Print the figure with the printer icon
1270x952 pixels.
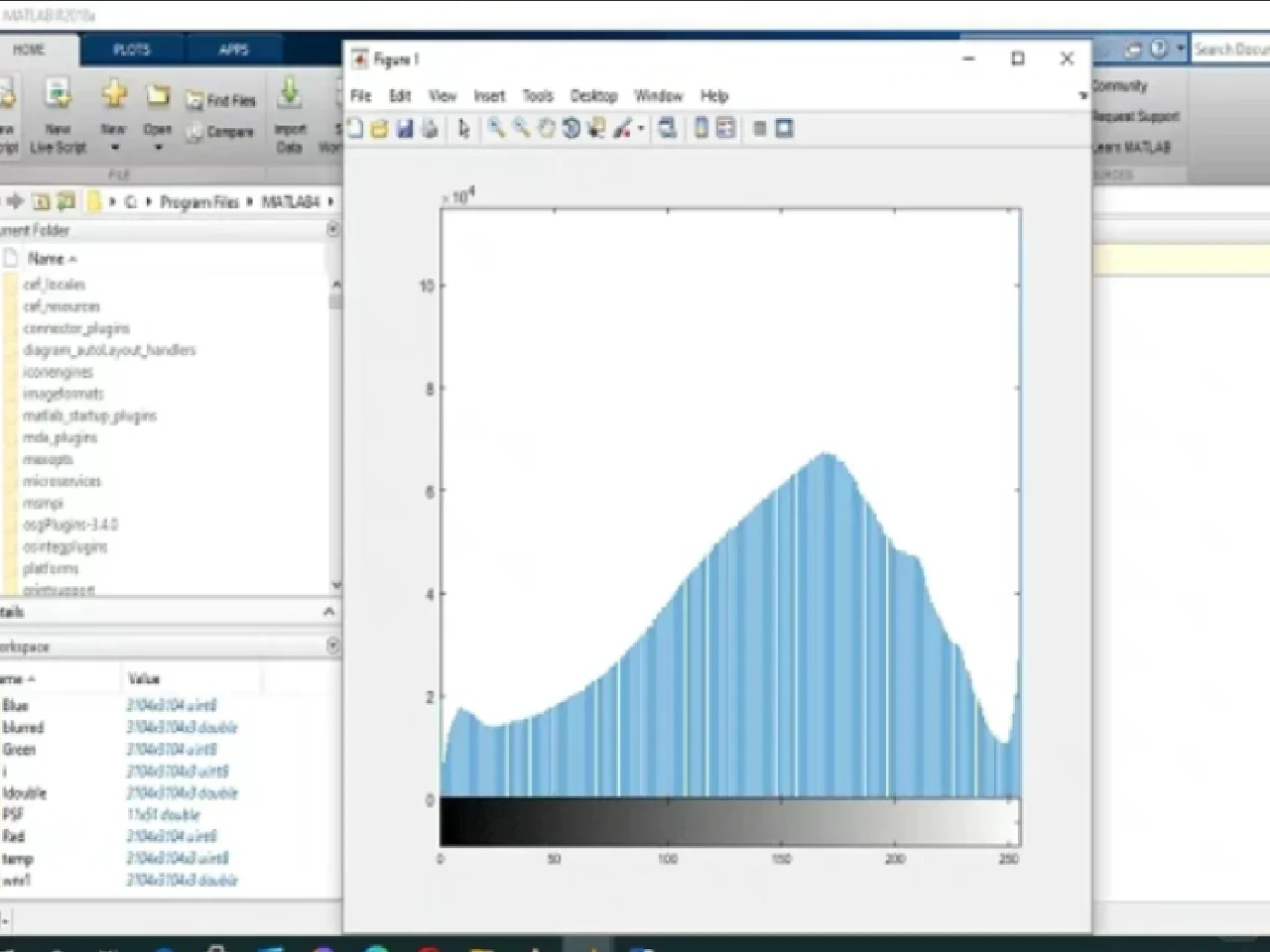click(x=430, y=129)
